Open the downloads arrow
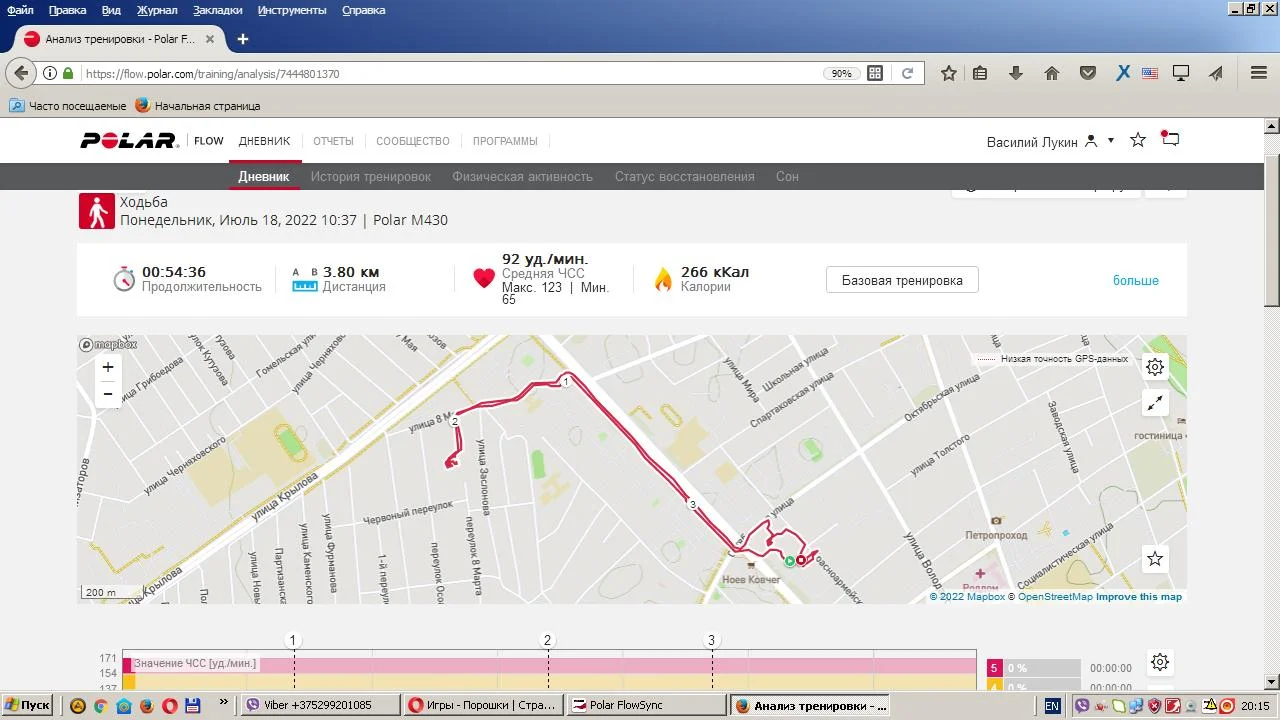The width and height of the screenshot is (1280, 720). point(1016,73)
